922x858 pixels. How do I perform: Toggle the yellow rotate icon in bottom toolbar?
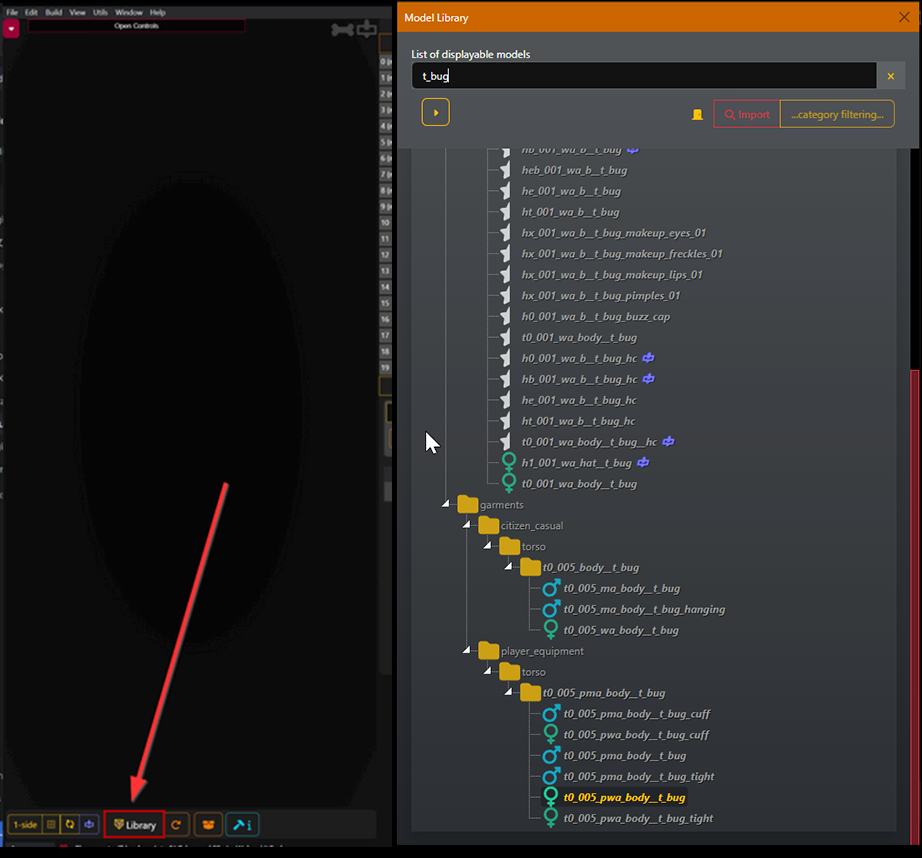(70, 825)
